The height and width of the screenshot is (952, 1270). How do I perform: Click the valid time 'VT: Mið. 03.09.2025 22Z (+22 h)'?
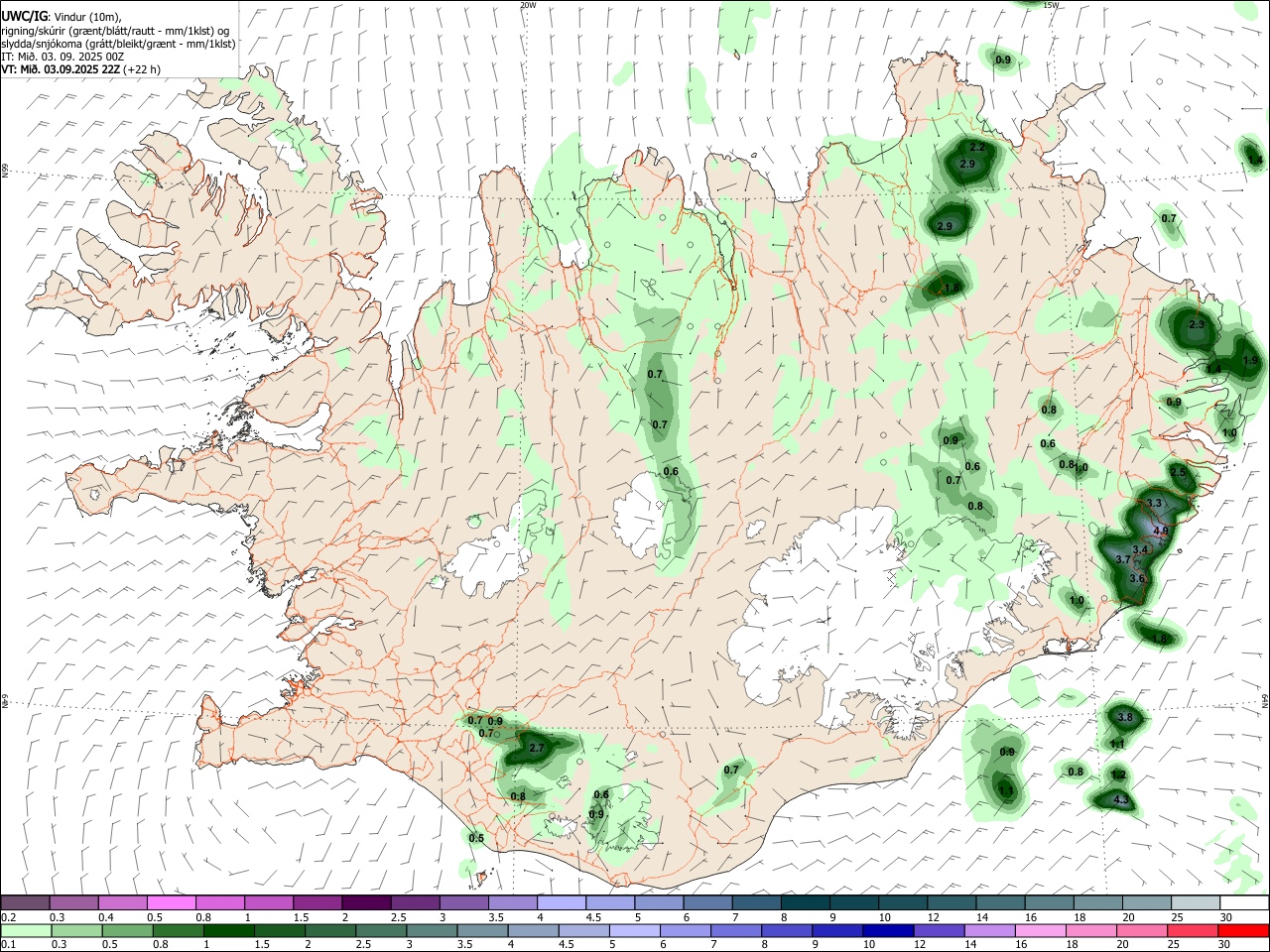(x=81, y=69)
